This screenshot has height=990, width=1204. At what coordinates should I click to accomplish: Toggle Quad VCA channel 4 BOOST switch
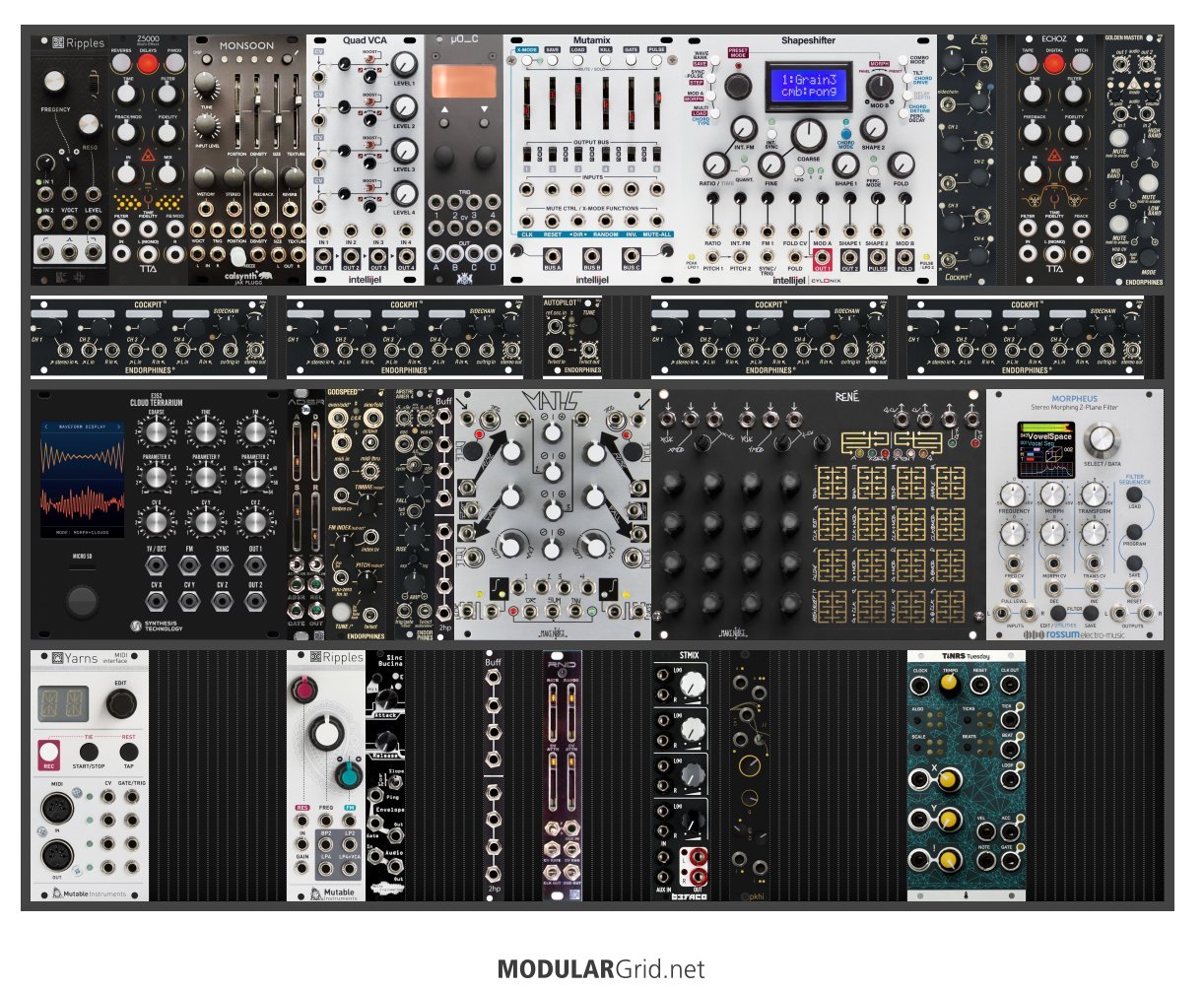tap(371, 189)
